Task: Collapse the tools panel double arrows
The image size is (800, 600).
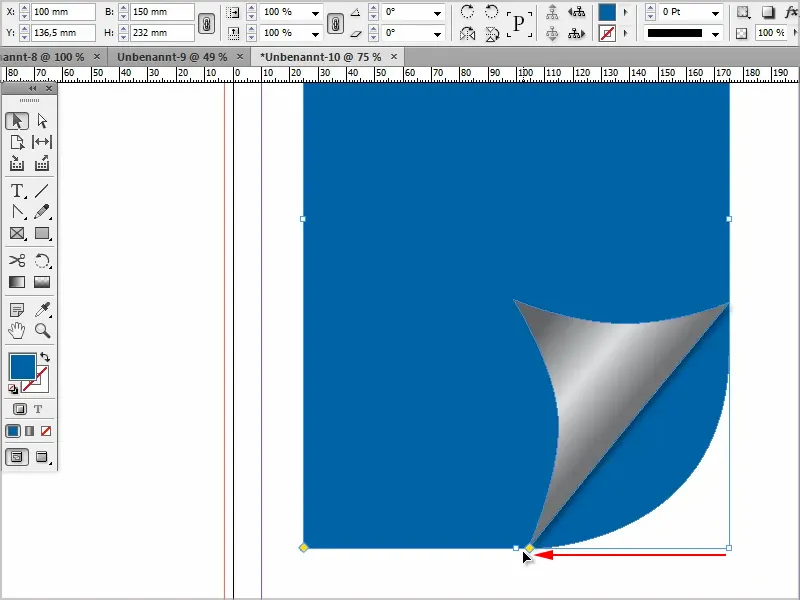Action: coord(33,89)
